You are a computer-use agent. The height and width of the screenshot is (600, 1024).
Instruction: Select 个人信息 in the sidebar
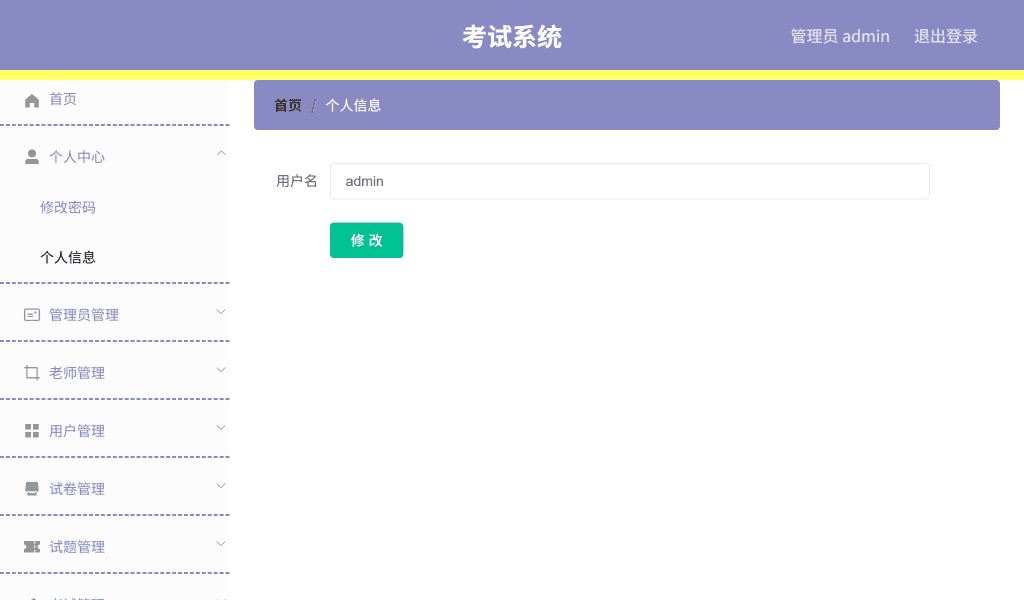(x=67, y=257)
